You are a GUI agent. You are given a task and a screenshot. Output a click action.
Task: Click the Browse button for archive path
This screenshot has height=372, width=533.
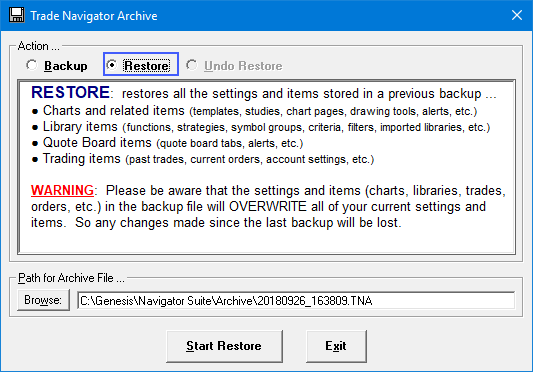[x=43, y=300]
